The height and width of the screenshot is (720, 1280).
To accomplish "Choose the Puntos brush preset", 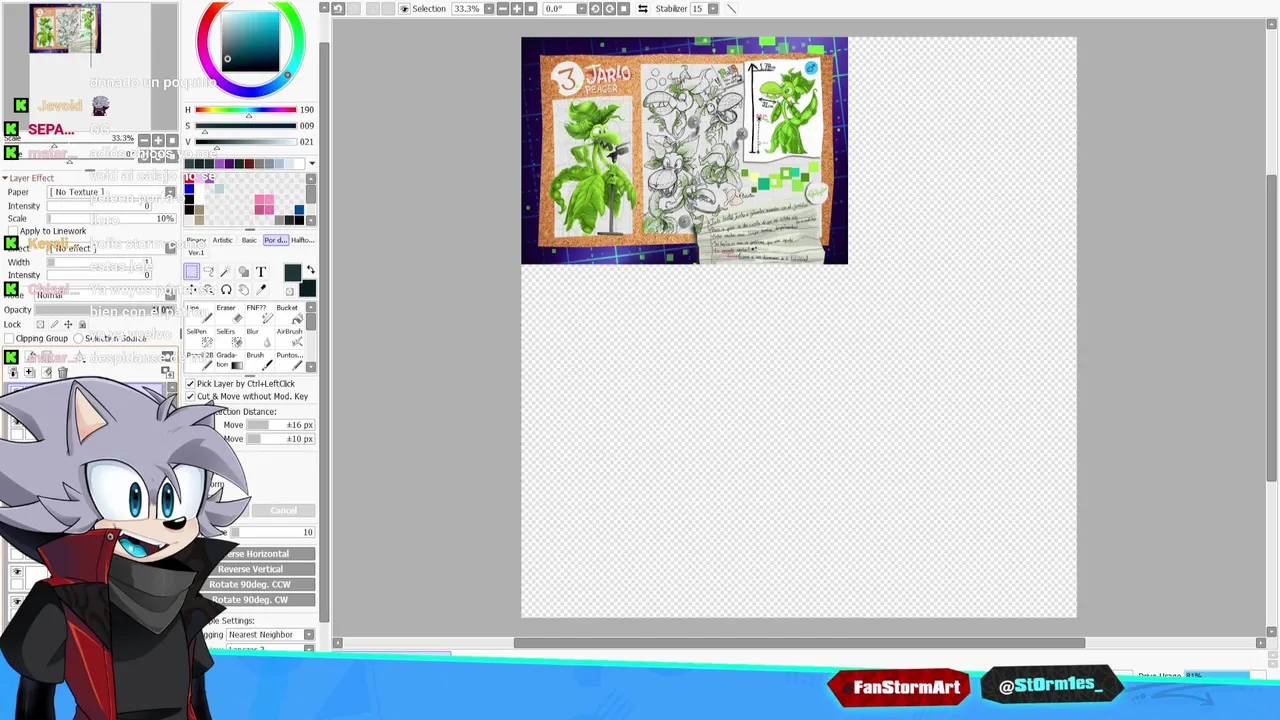I will coord(289,360).
